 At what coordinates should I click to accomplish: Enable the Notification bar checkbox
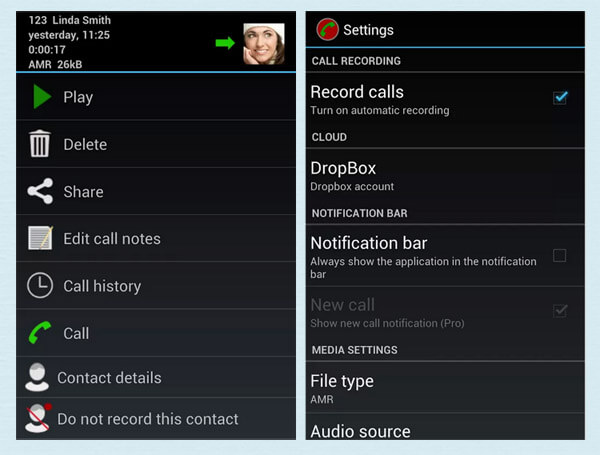560,255
